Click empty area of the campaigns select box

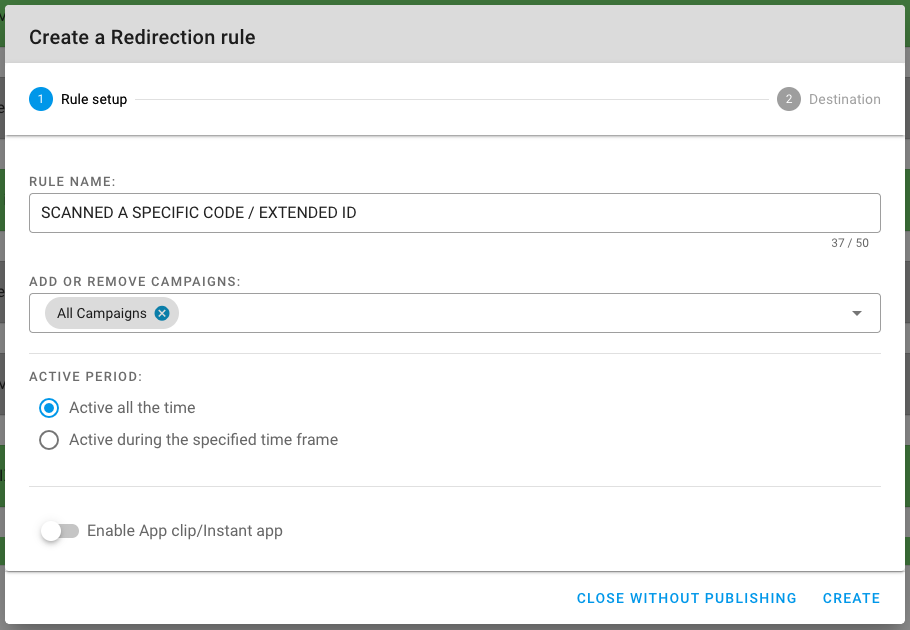point(500,313)
